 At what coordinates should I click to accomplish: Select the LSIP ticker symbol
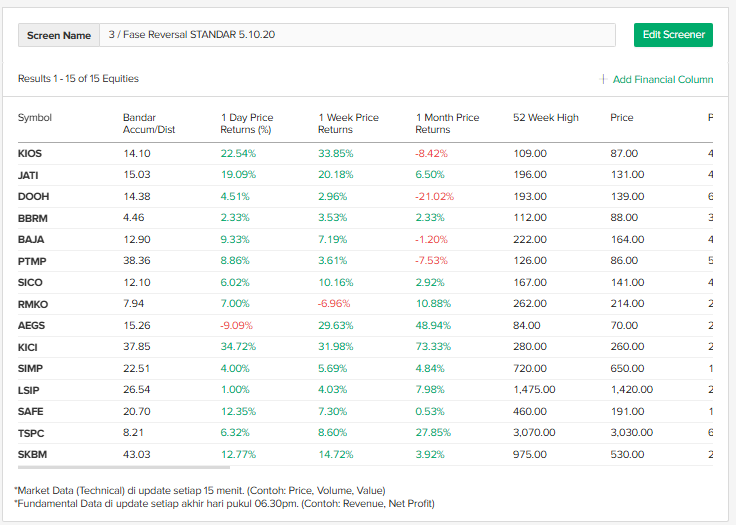(x=29, y=390)
